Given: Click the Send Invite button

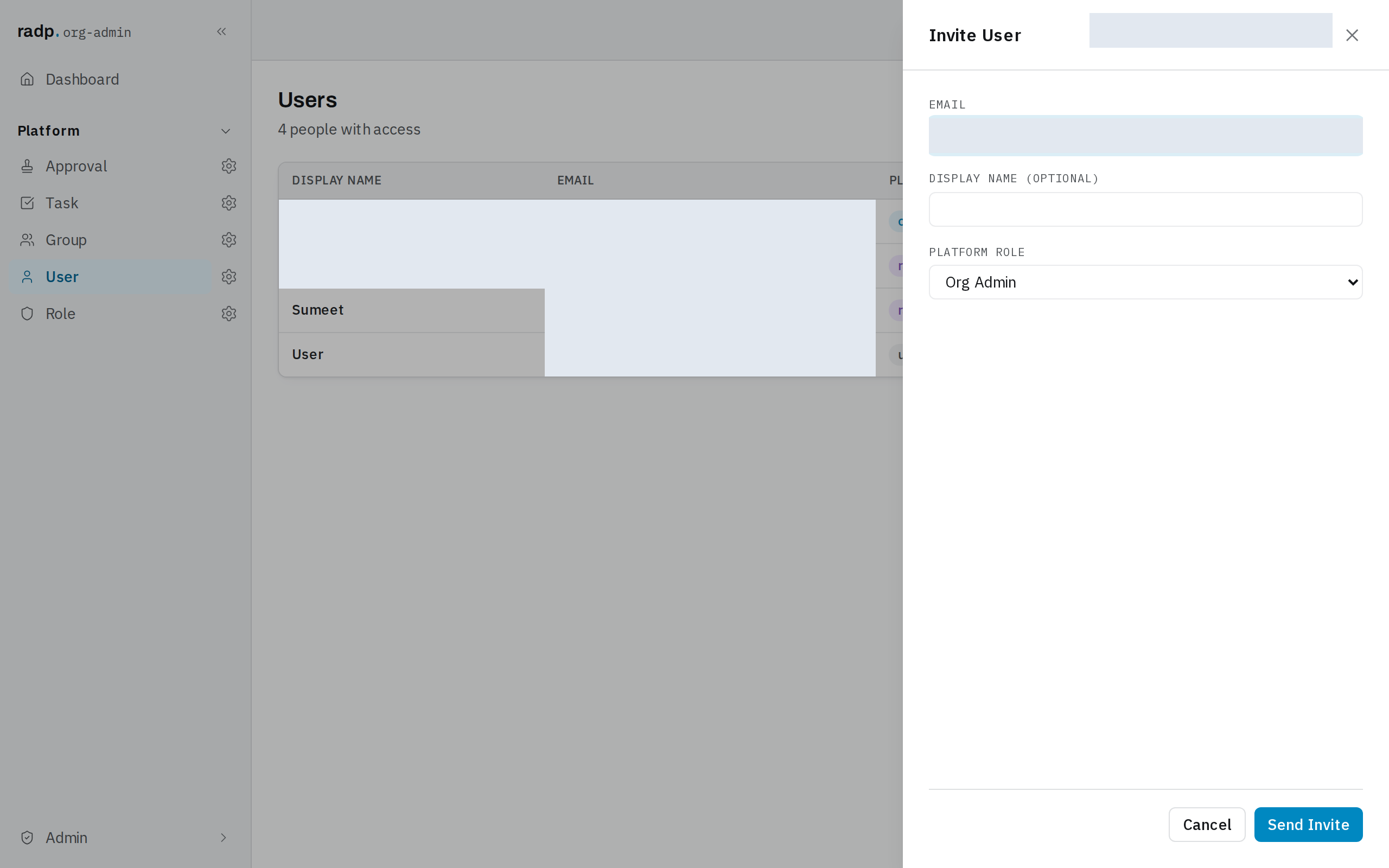Looking at the screenshot, I should pos(1308,825).
